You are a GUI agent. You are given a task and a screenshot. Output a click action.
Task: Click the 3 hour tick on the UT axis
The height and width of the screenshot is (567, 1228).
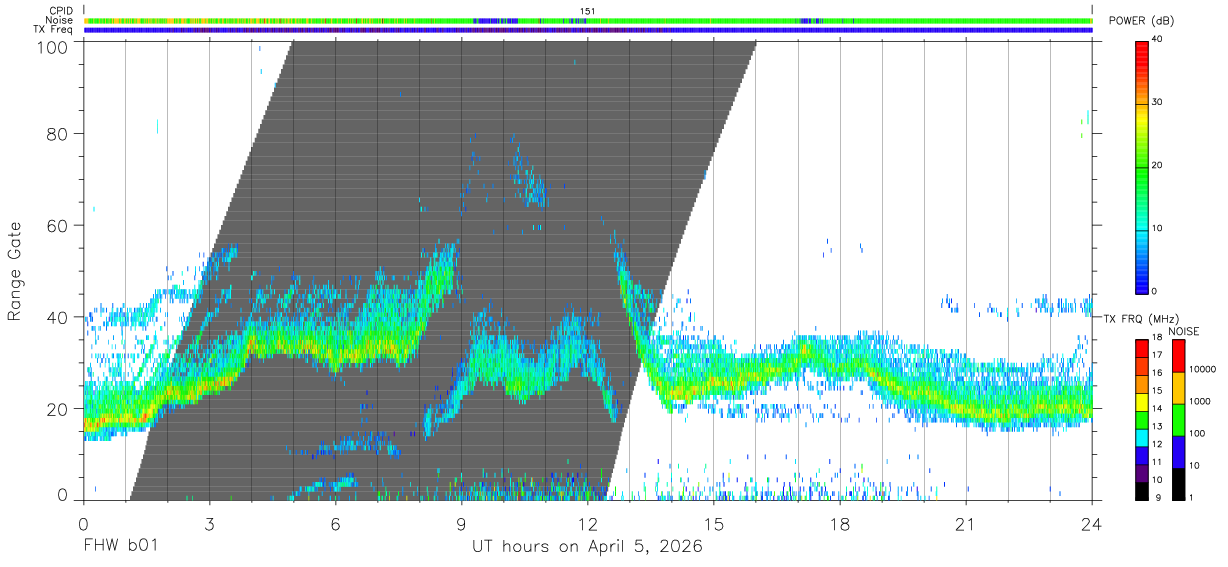pos(209,523)
